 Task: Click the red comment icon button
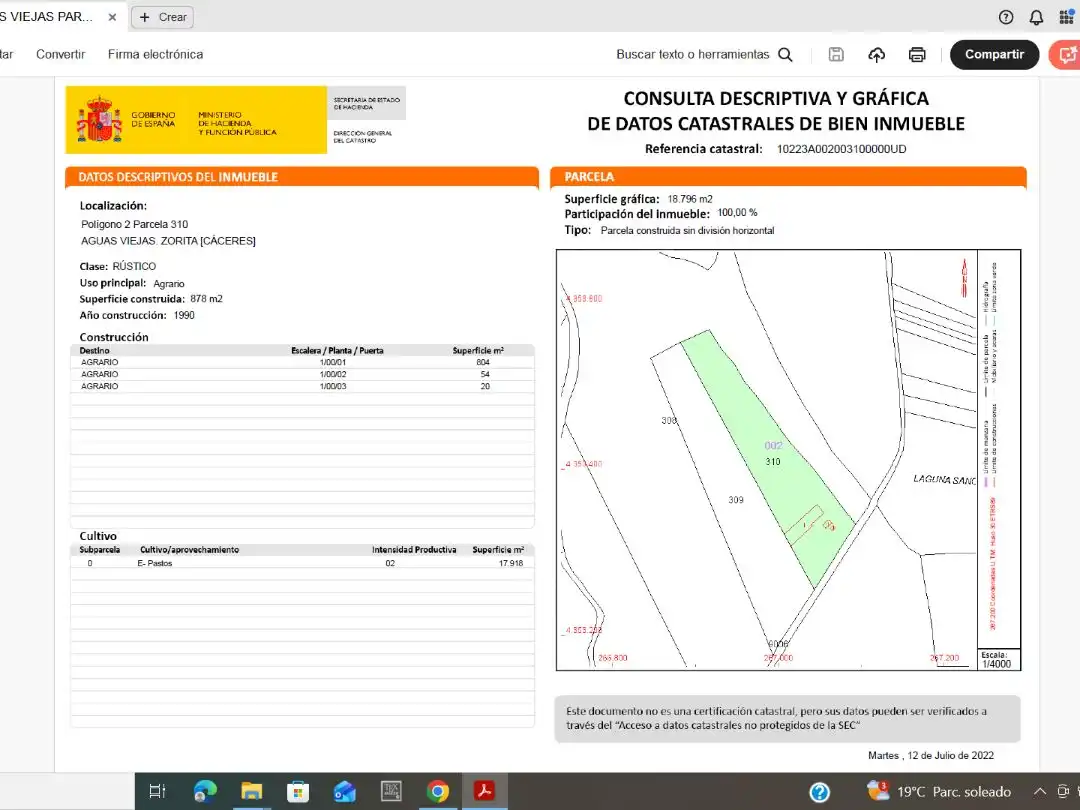1065,54
